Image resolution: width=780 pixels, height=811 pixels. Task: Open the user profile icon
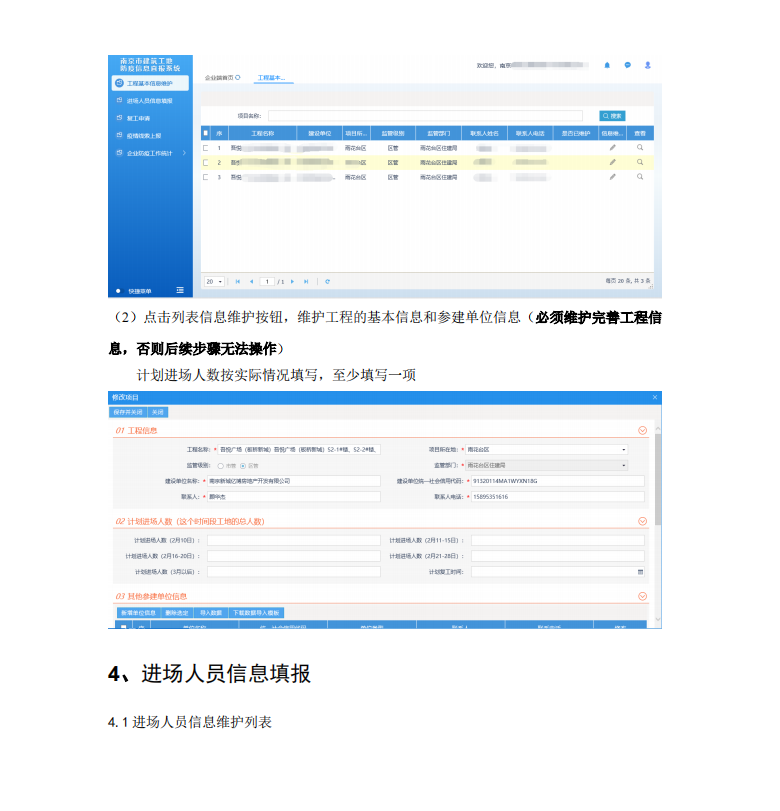click(x=648, y=65)
